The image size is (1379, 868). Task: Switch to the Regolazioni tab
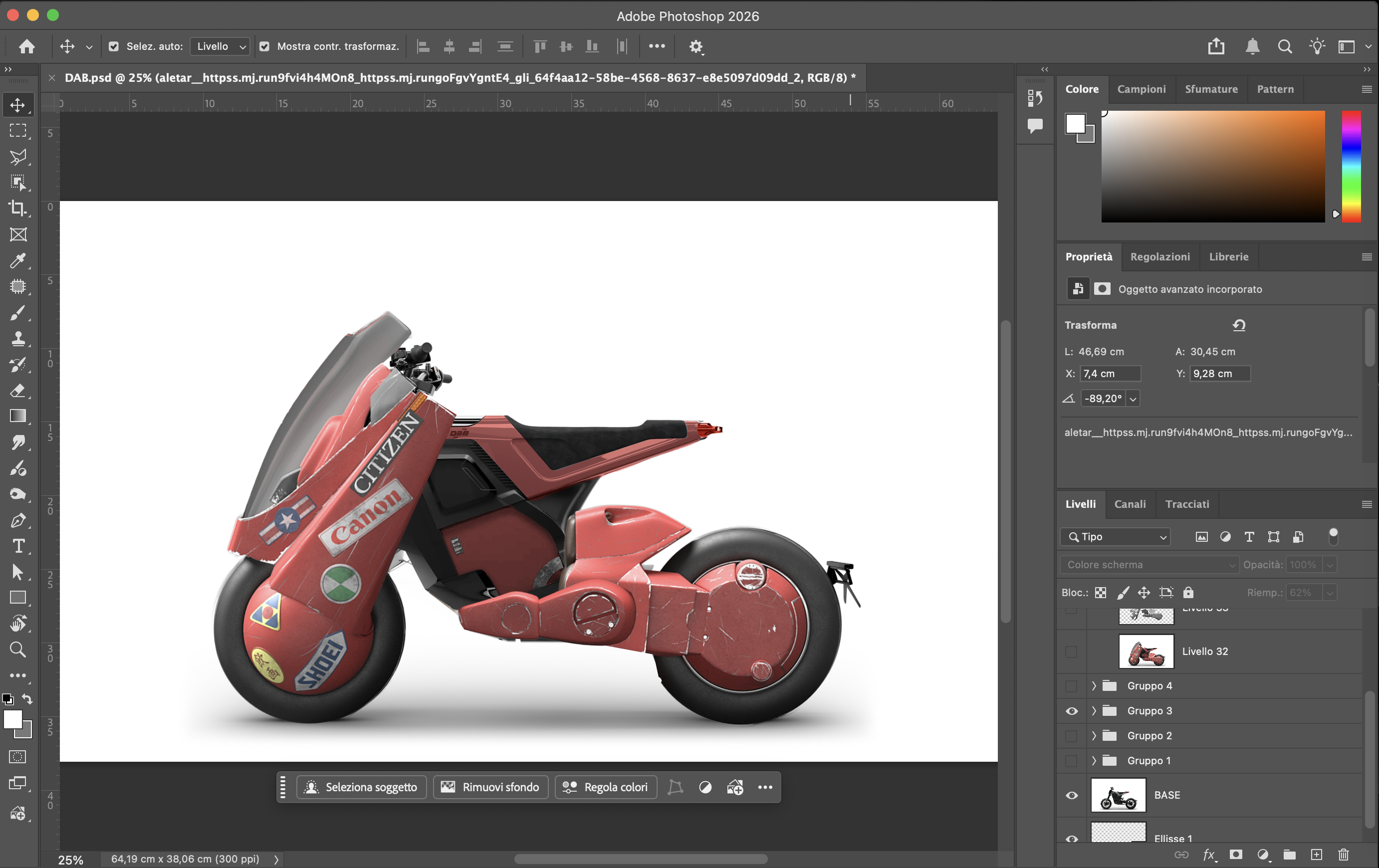[x=1159, y=257]
